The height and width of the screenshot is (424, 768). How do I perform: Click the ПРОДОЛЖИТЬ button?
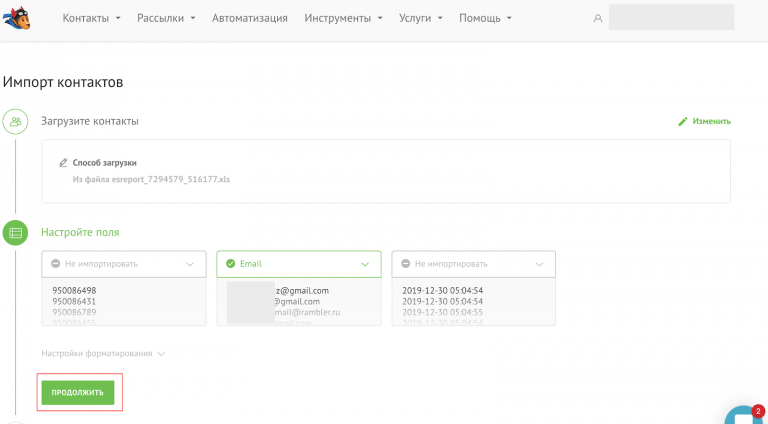[78, 393]
